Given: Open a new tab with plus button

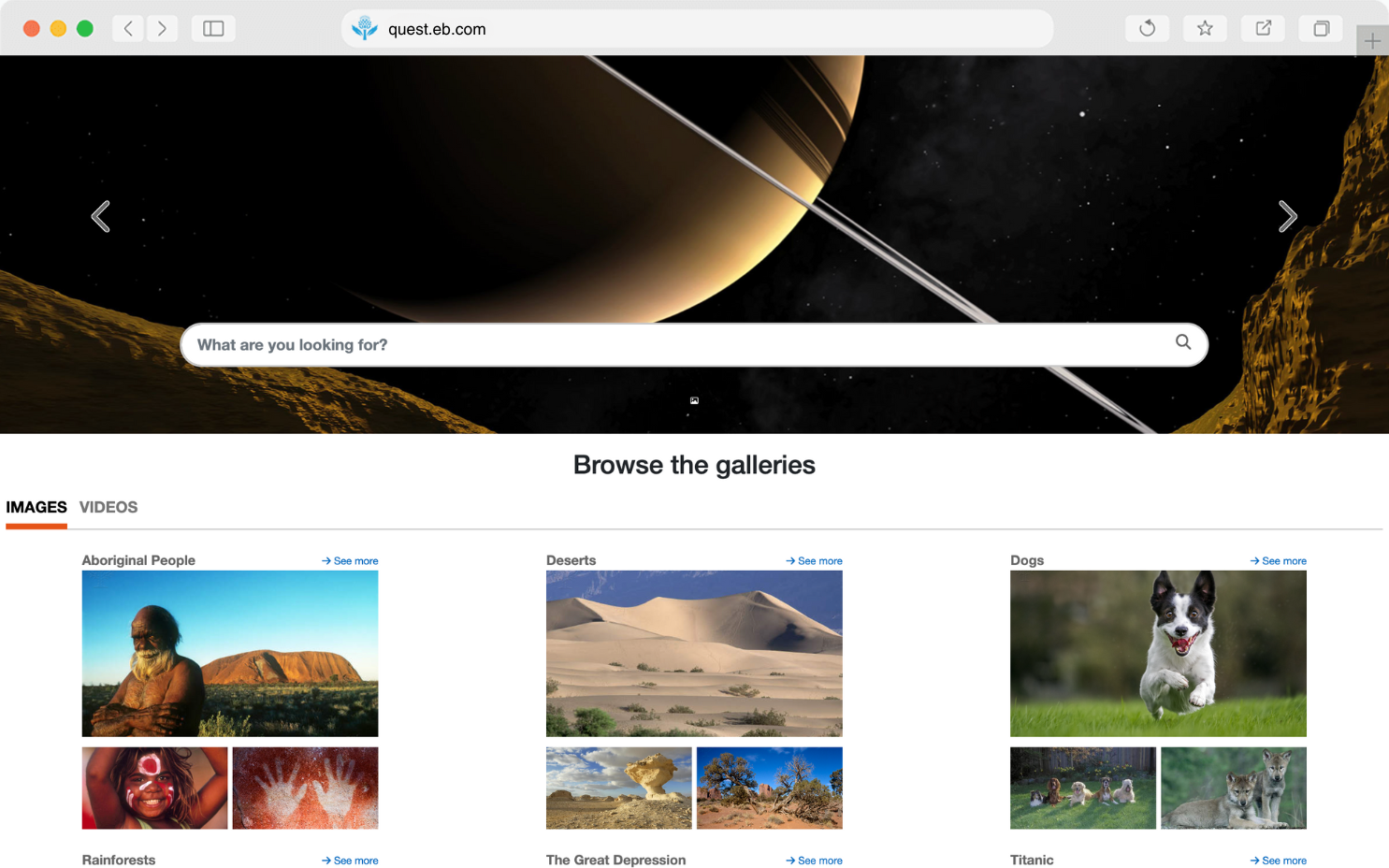Looking at the screenshot, I should [1372, 41].
